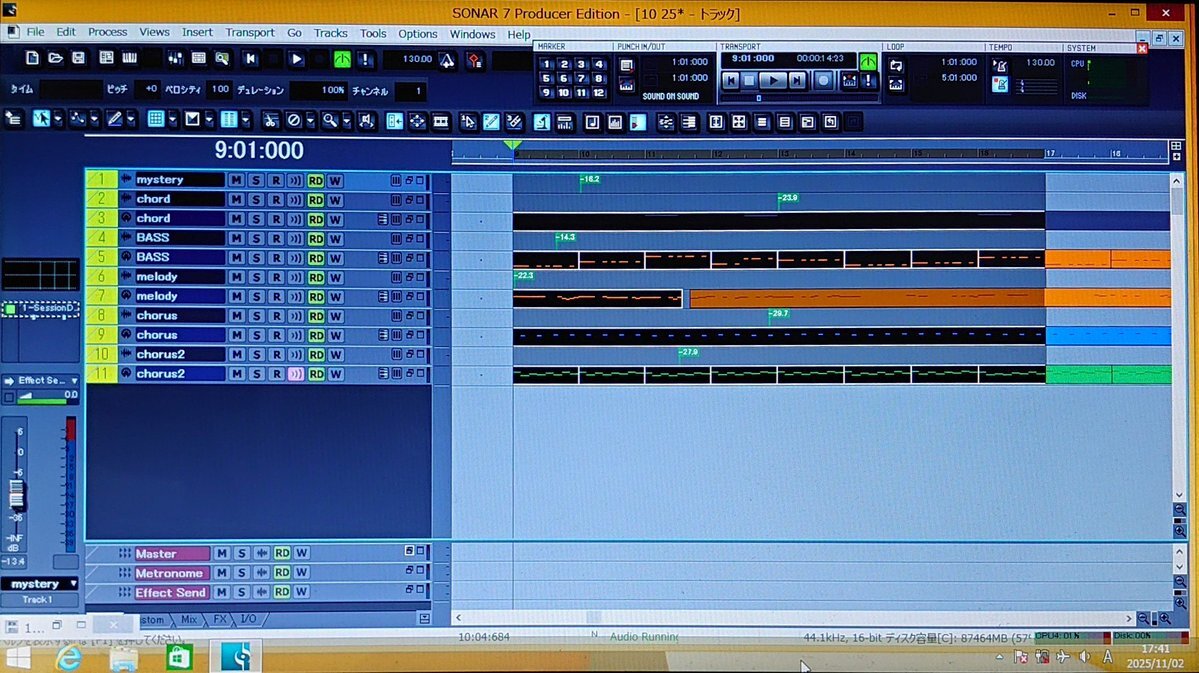The image size is (1199, 673).
Task: Mute the mystery track
Action: coord(236,180)
